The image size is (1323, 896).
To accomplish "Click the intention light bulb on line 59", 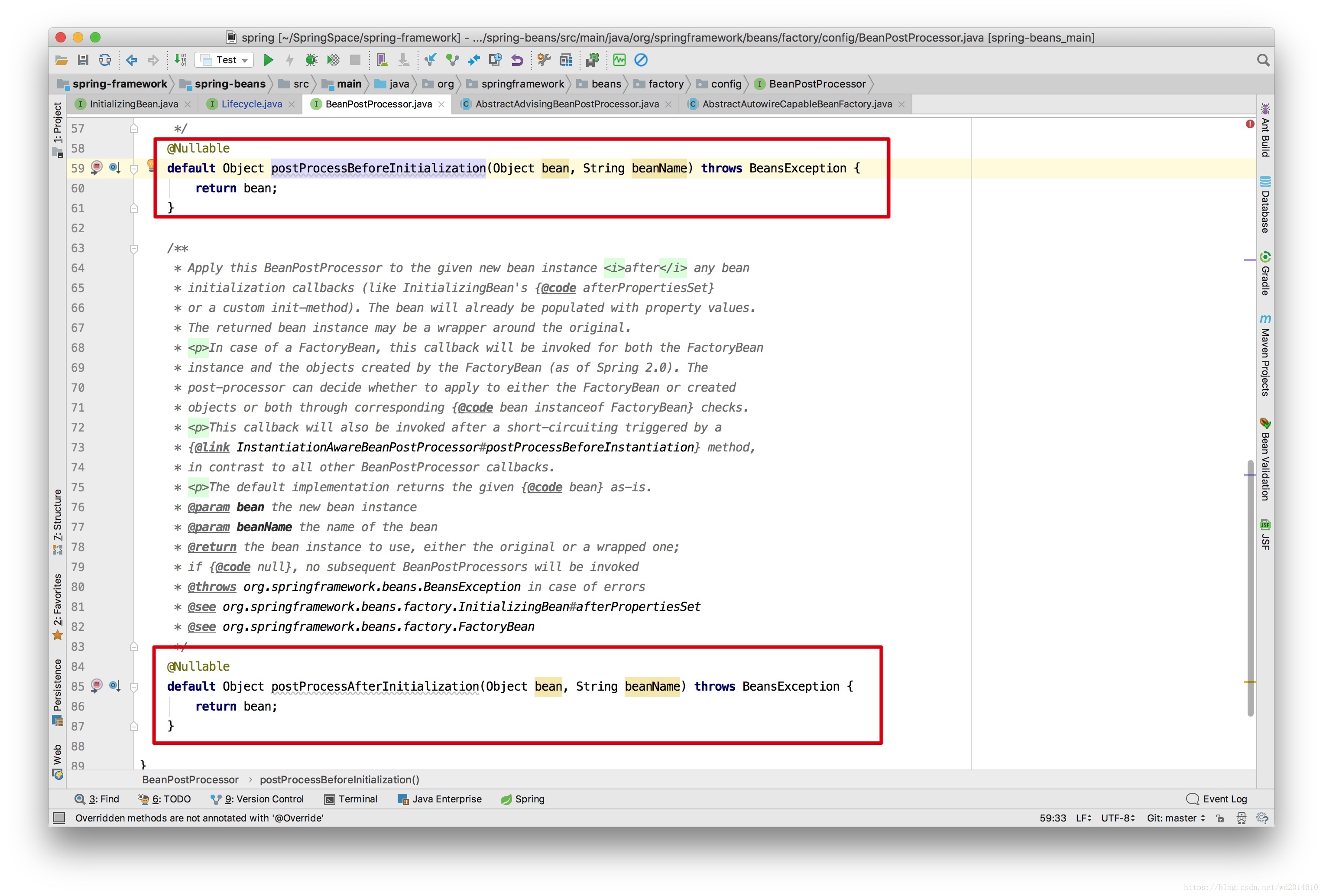I will (x=151, y=166).
